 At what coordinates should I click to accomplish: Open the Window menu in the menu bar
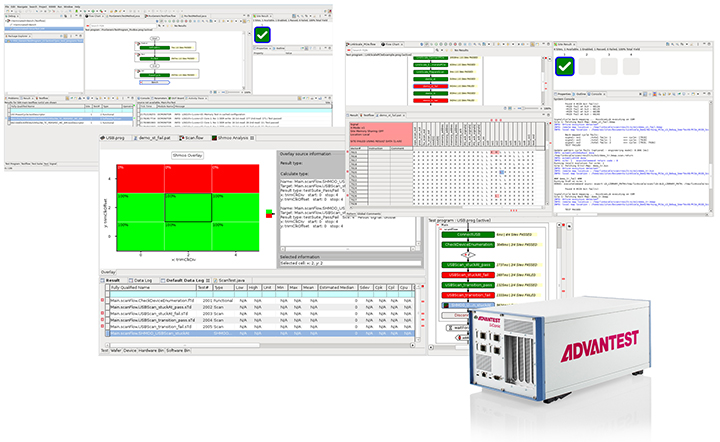[x=68, y=4]
